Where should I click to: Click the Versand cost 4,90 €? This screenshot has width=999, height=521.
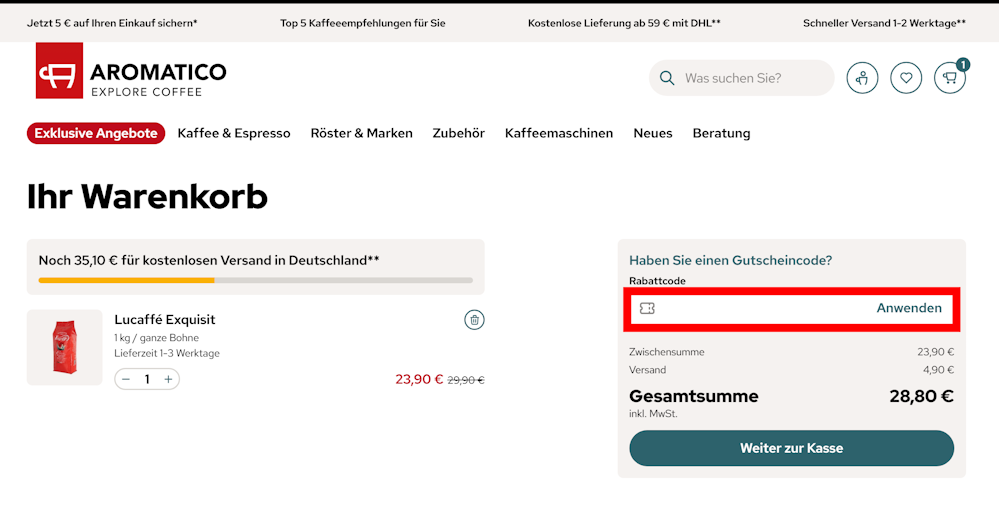[938, 370]
